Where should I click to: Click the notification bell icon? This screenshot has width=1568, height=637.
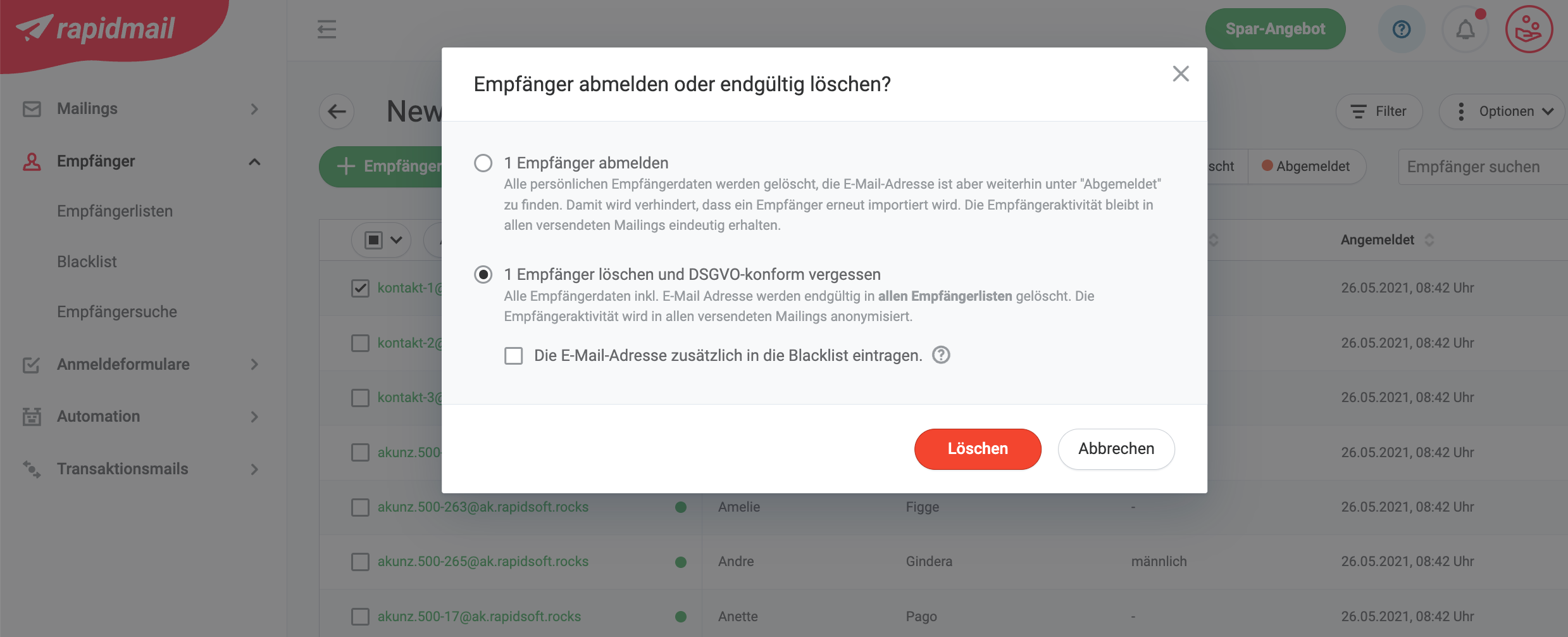(x=1465, y=29)
